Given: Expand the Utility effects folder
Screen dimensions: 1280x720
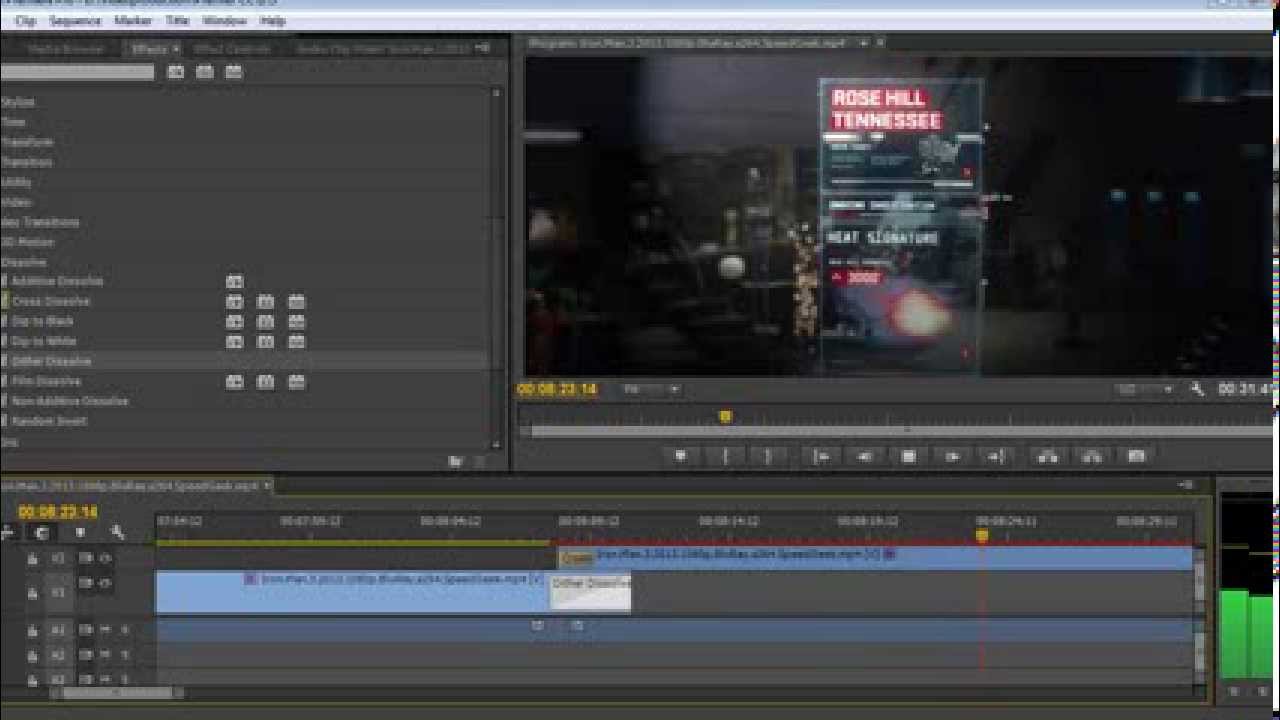Looking at the screenshot, I should (16, 182).
